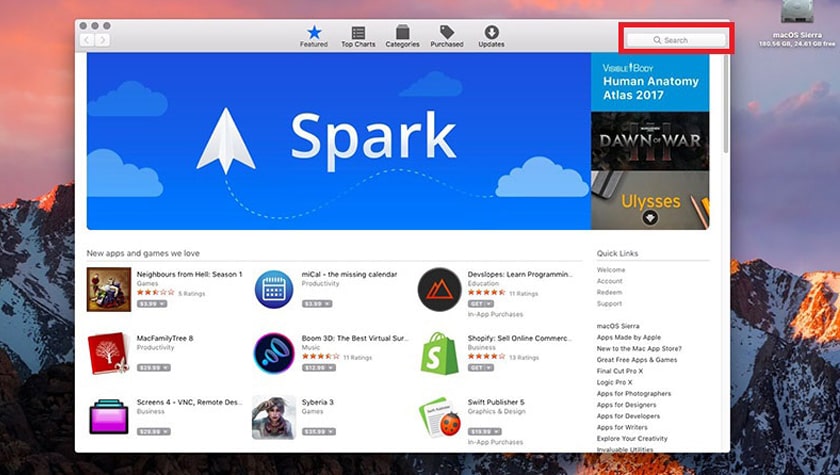The image size is (840, 475).
Task: Open the Logic Pro X link
Action: [614, 382]
